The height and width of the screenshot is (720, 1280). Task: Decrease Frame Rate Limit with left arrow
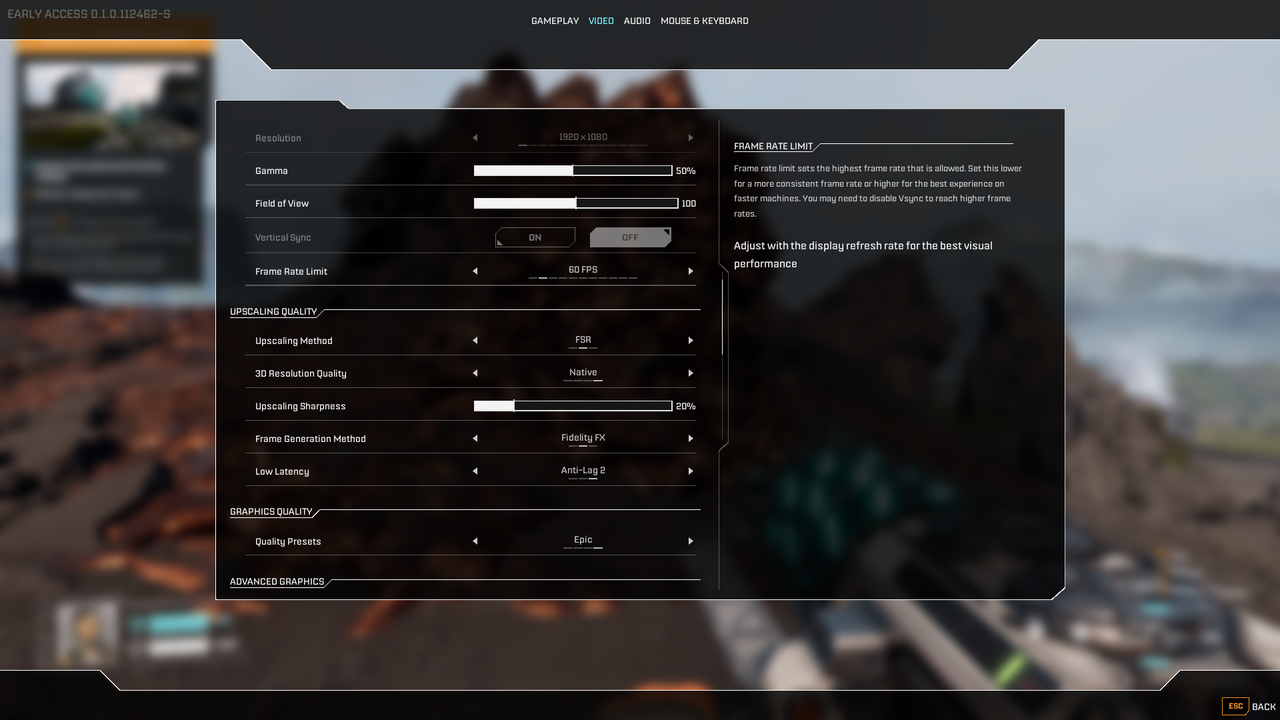click(475, 270)
